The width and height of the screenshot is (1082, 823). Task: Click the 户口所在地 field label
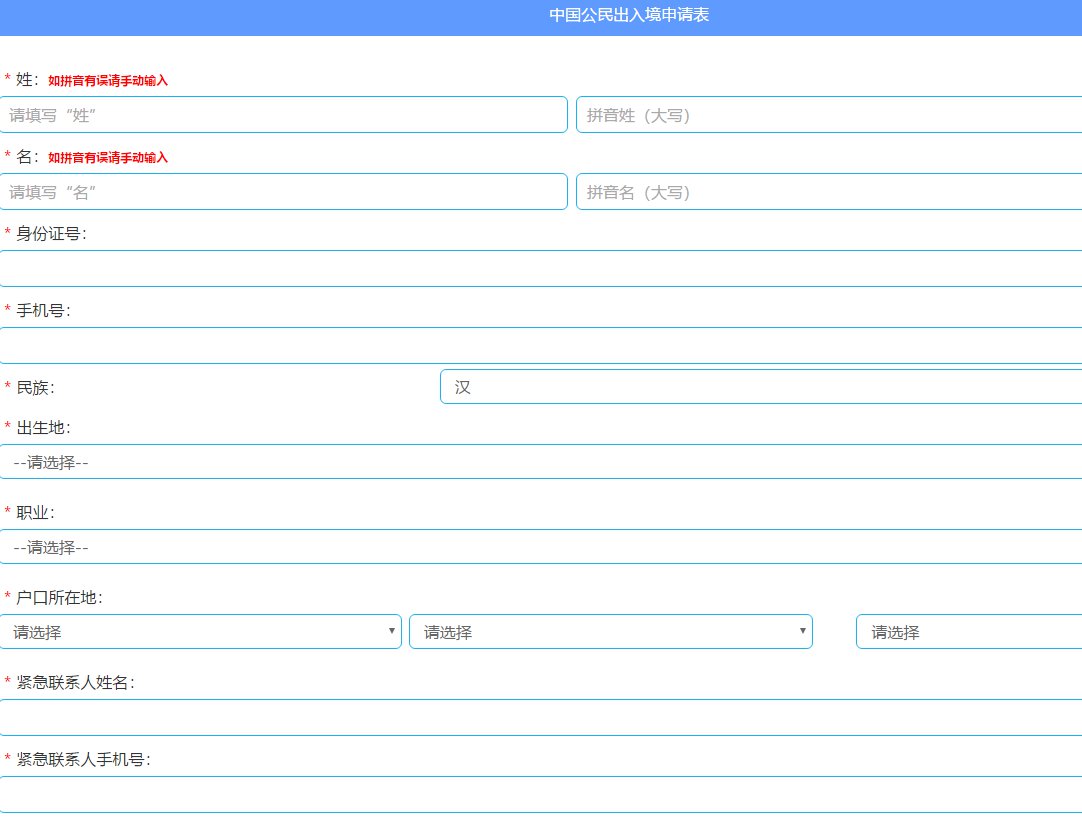coord(59,598)
